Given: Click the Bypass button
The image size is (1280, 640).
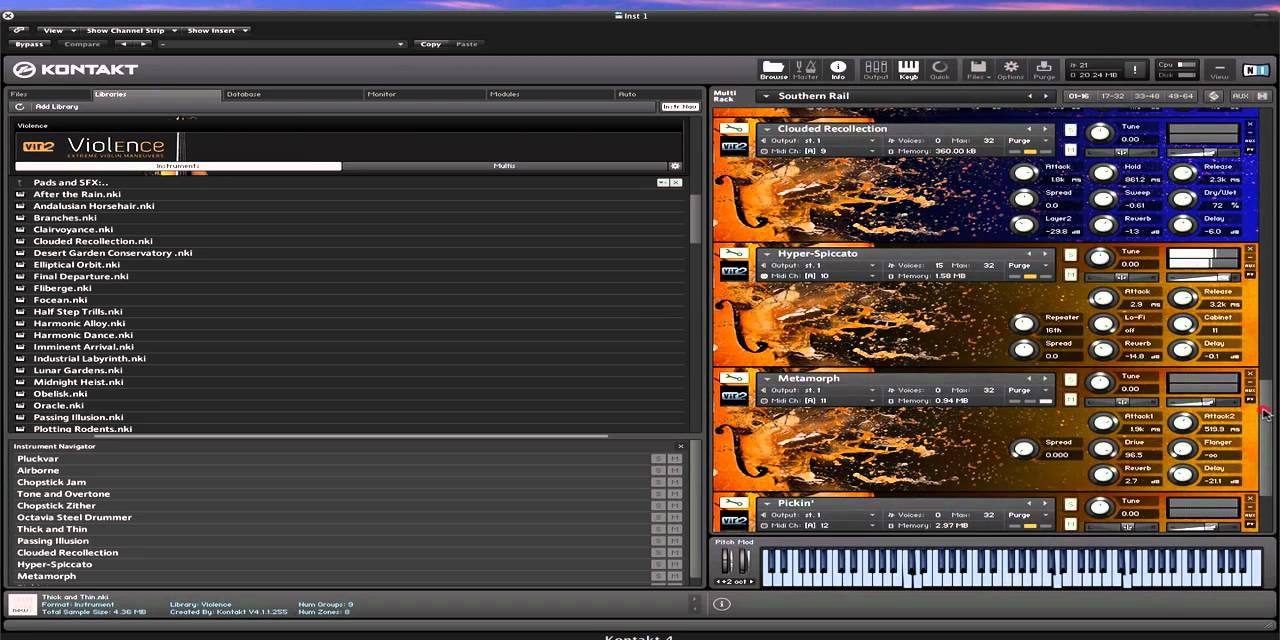Looking at the screenshot, I should click(x=29, y=44).
